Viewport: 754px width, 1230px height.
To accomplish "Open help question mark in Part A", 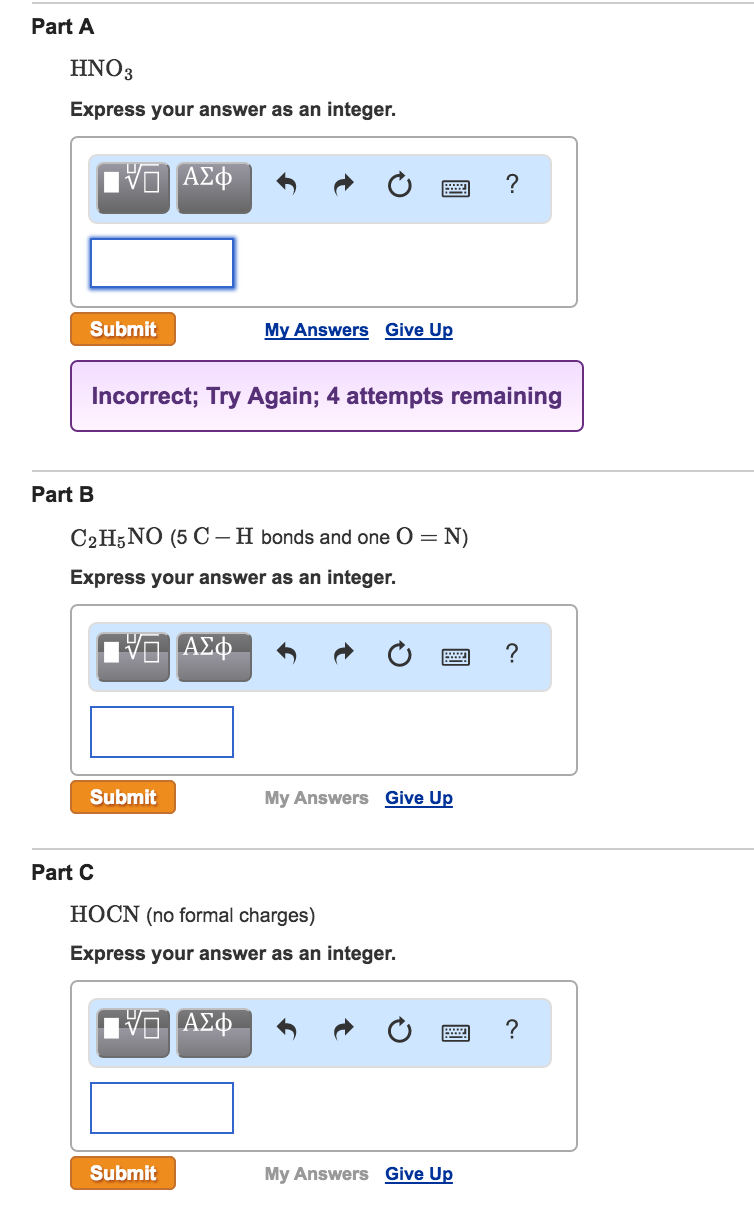I will pos(512,184).
